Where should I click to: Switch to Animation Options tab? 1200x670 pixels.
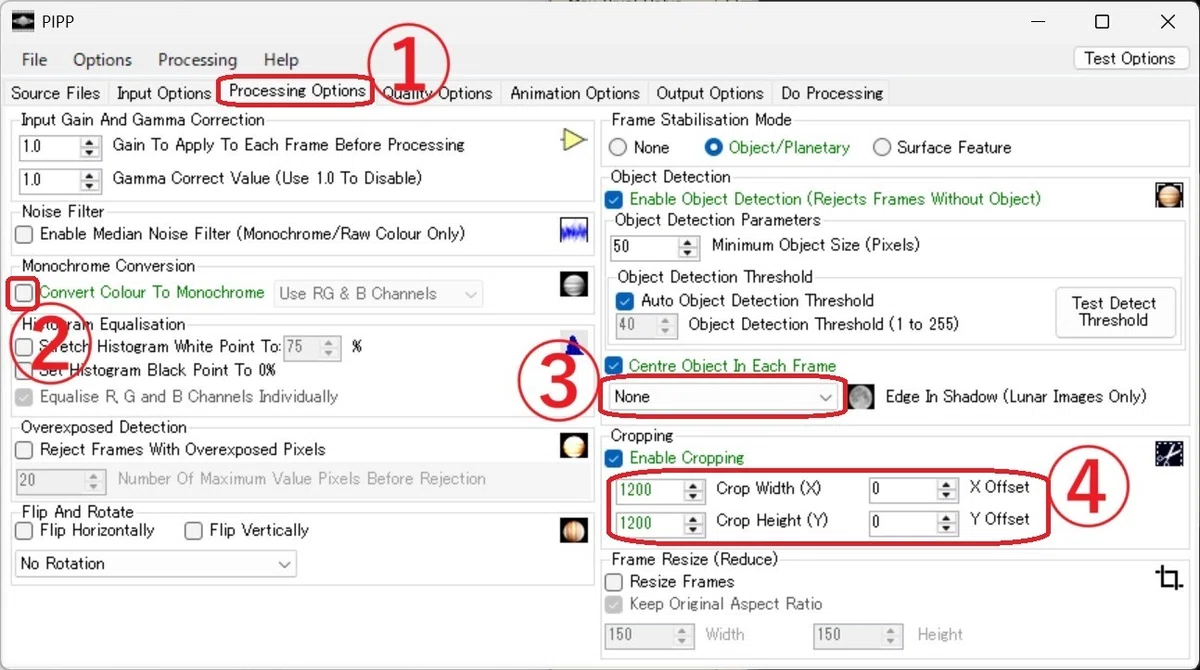coord(574,93)
